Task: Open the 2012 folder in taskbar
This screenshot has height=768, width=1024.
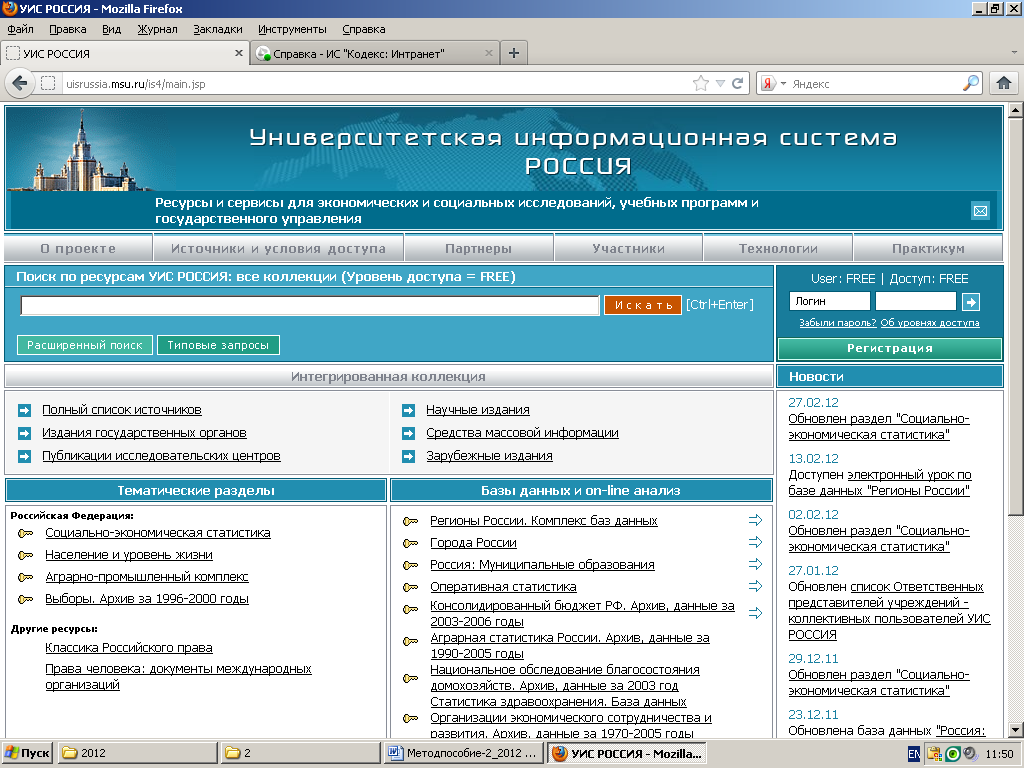Action: [137, 753]
